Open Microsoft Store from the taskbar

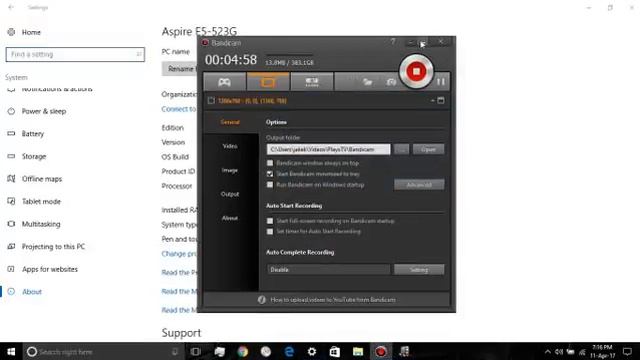335,351
